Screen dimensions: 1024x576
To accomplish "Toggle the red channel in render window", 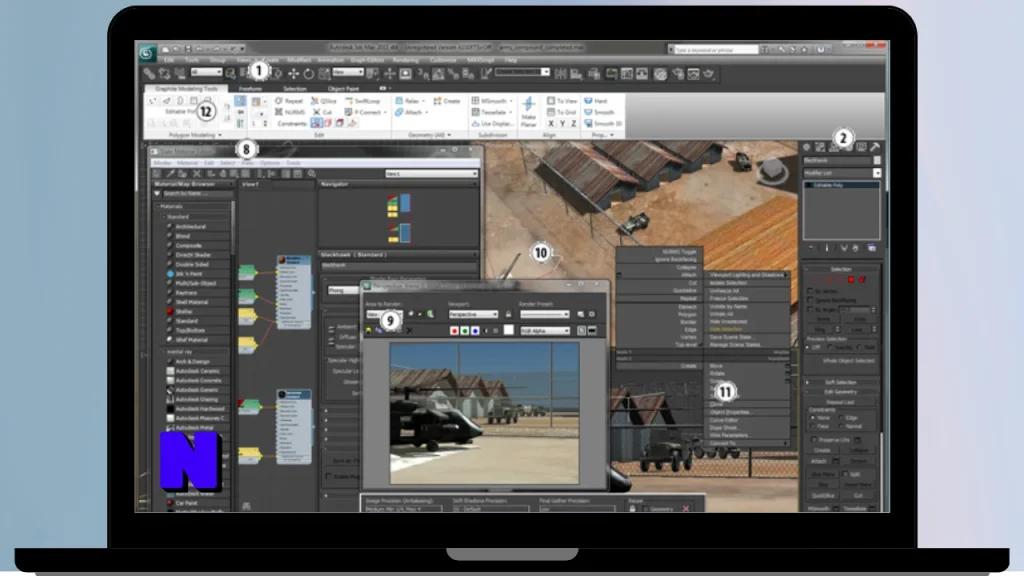I will (454, 331).
